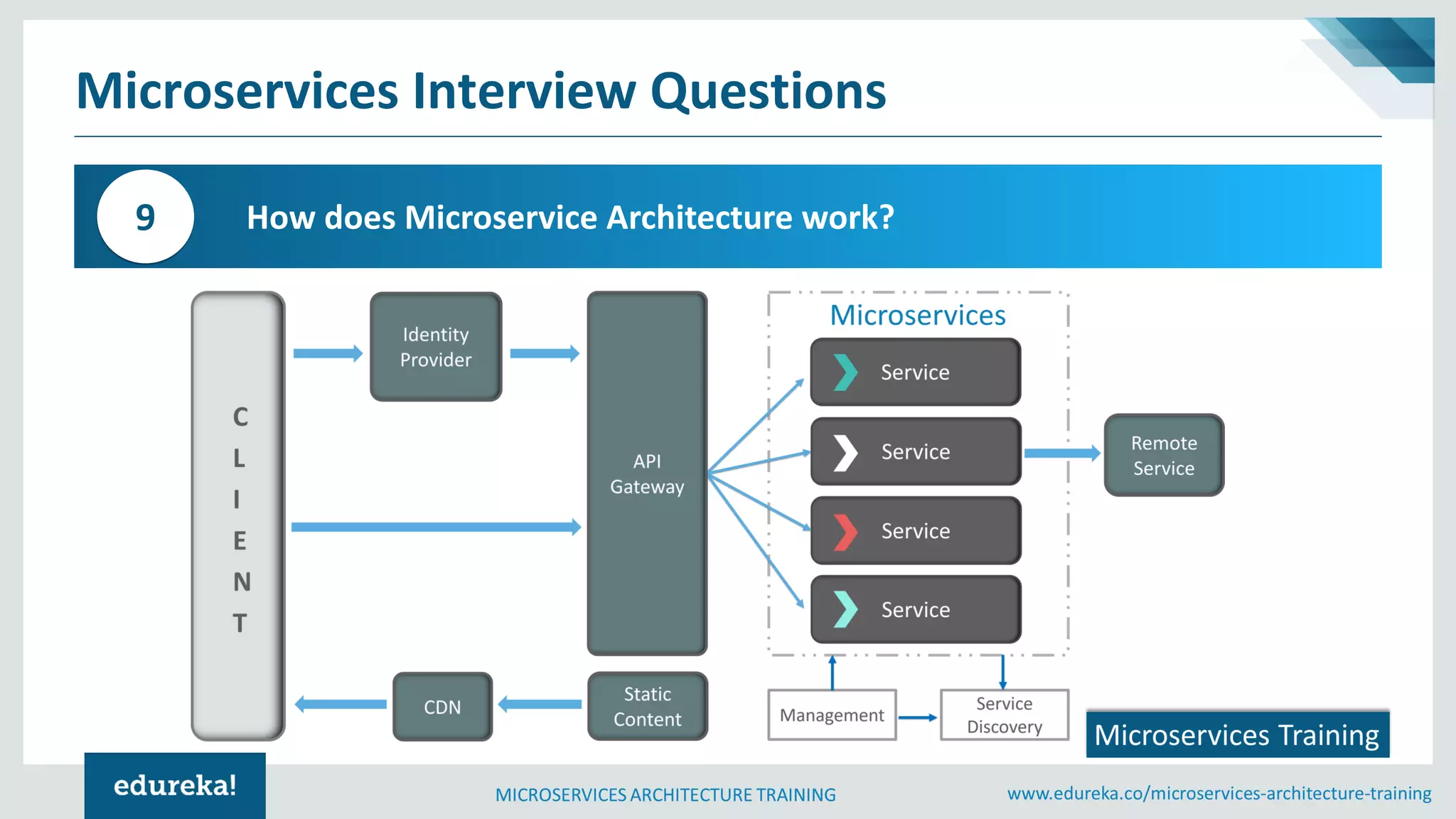Click the Microservices group heading

tap(918, 315)
